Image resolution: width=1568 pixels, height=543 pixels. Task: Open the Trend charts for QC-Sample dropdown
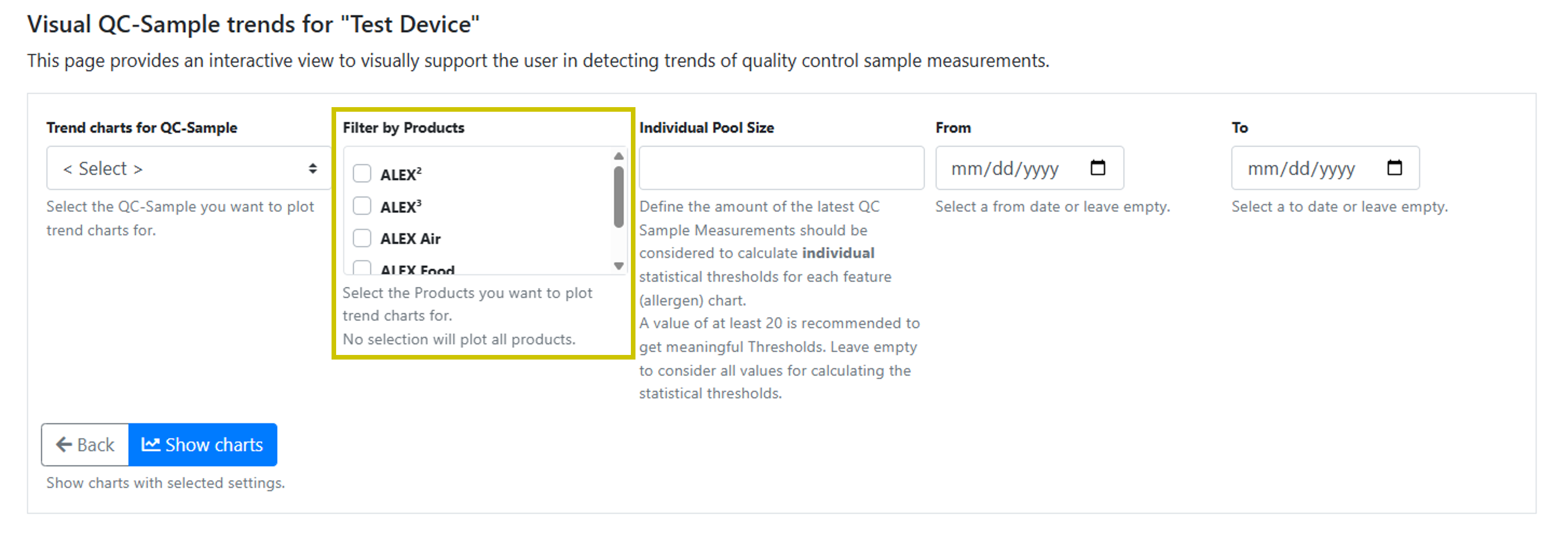pos(189,168)
